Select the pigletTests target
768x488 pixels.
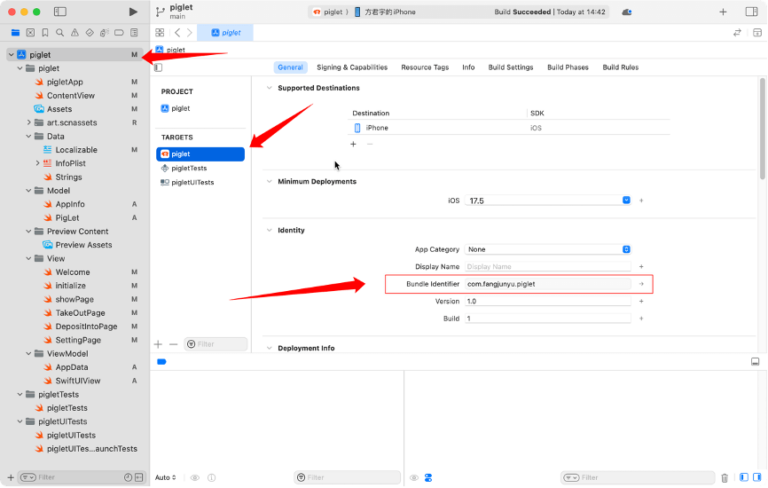click(x=189, y=168)
